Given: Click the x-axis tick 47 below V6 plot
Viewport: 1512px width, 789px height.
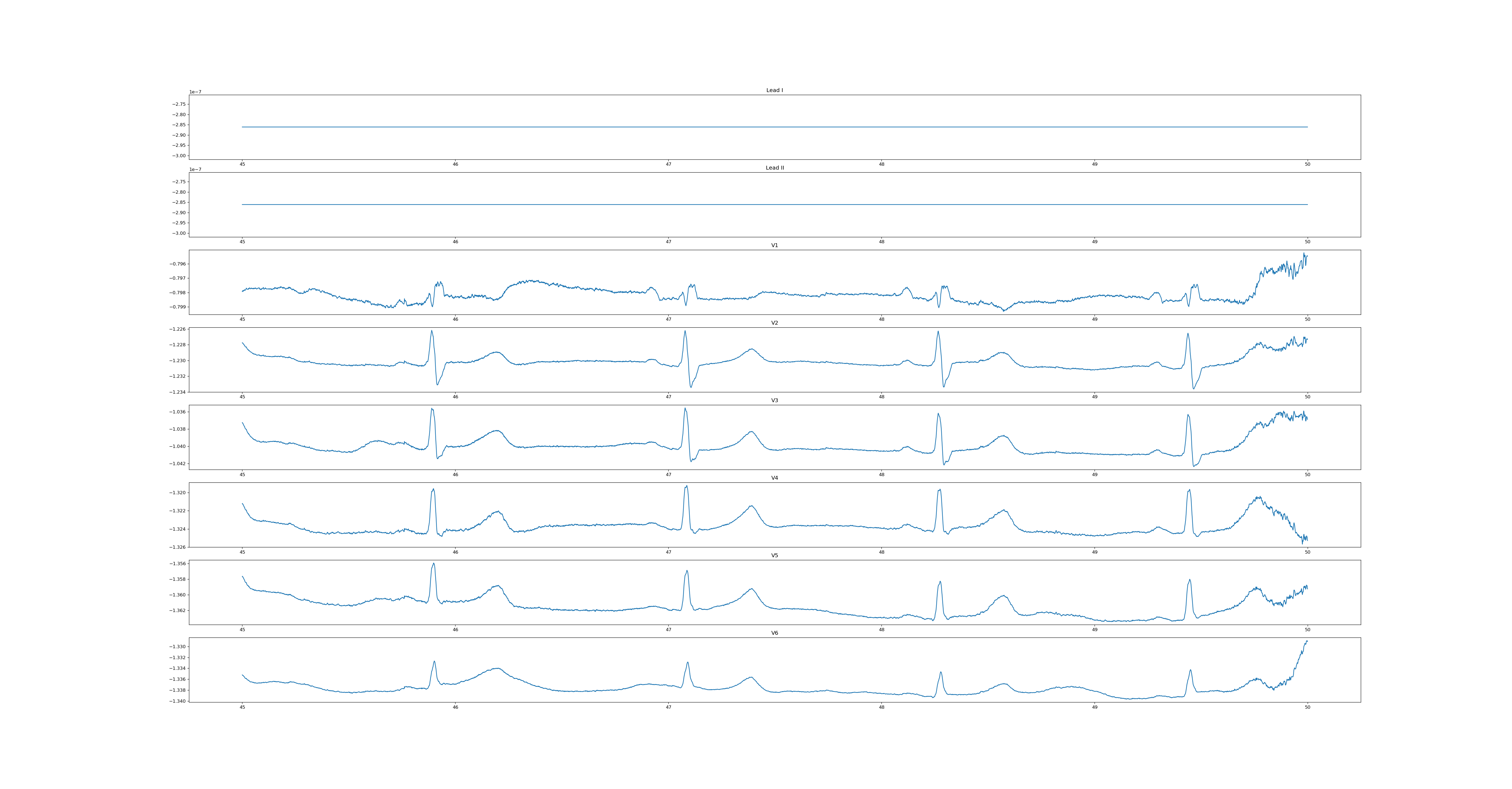Looking at the screenshot, I should click(x=669, y=707).
